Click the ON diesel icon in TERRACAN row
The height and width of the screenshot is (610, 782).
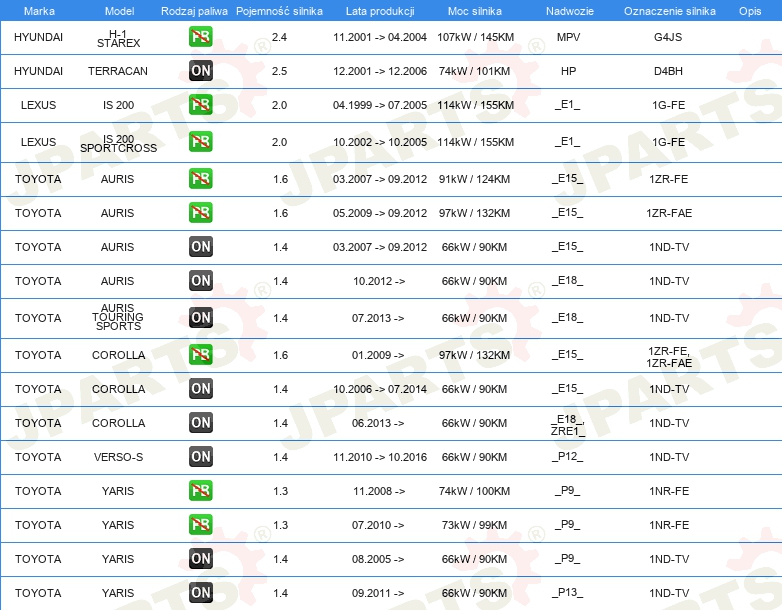(200, 70)
